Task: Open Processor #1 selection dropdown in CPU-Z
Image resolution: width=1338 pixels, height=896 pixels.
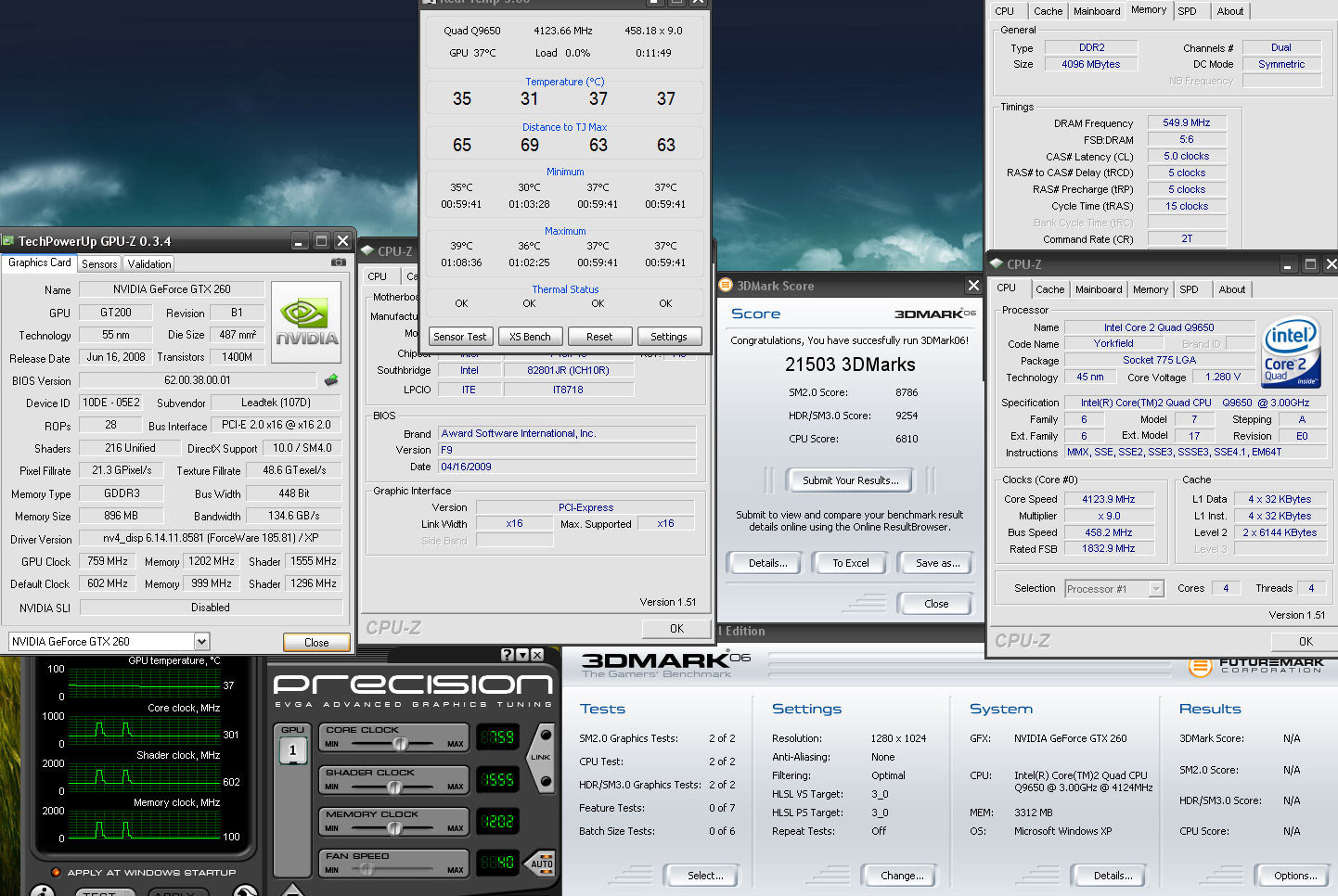Action: click(x=1156, y=588)
